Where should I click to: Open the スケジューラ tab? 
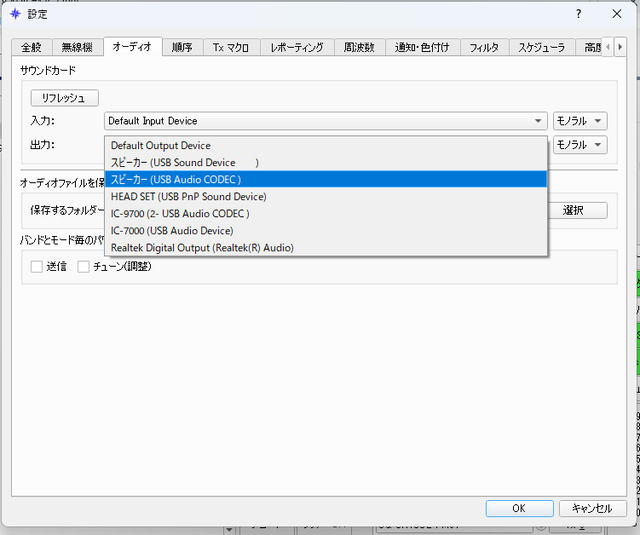[x=542, y=47]
